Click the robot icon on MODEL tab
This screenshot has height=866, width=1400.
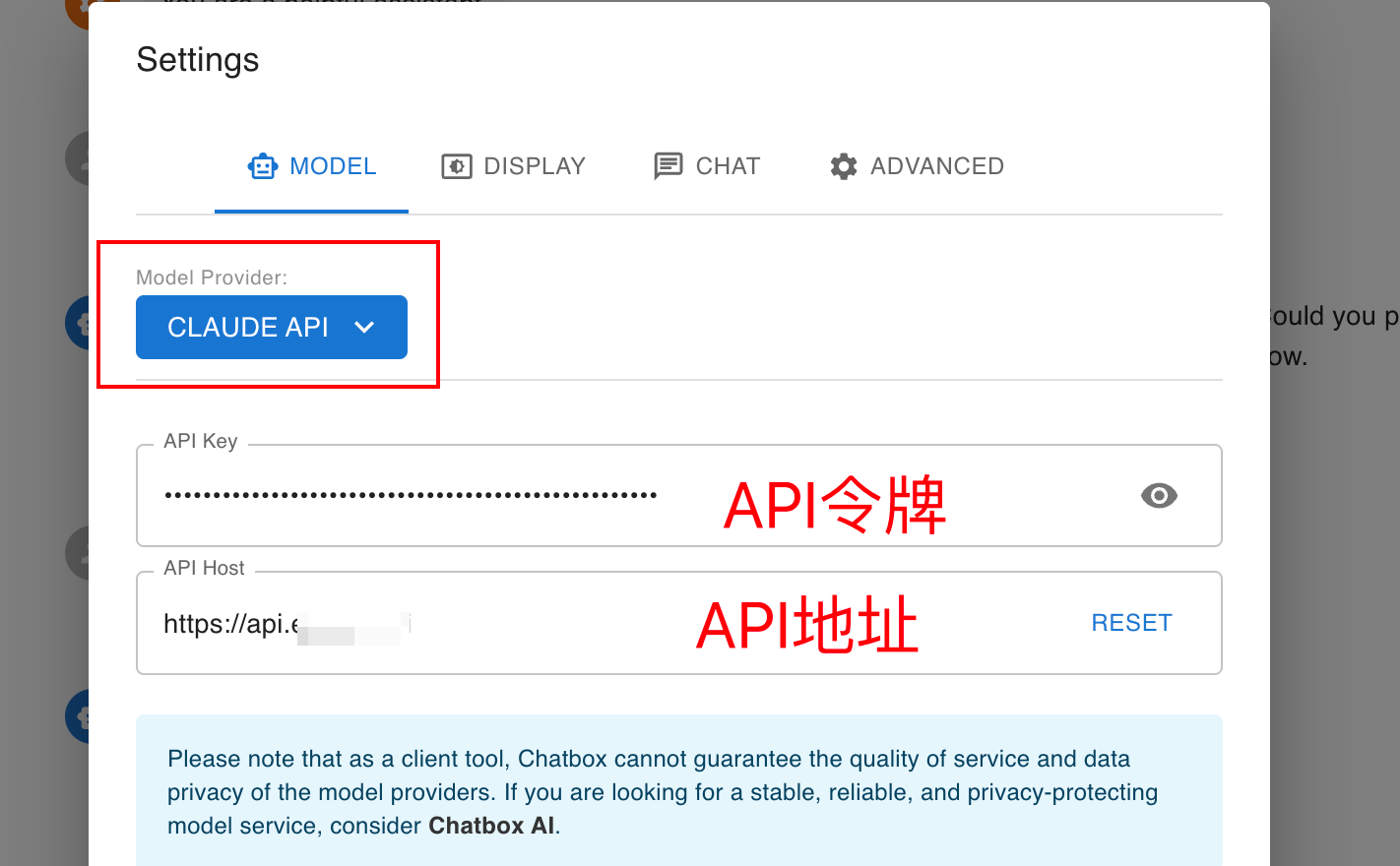(x=263, y=166)
